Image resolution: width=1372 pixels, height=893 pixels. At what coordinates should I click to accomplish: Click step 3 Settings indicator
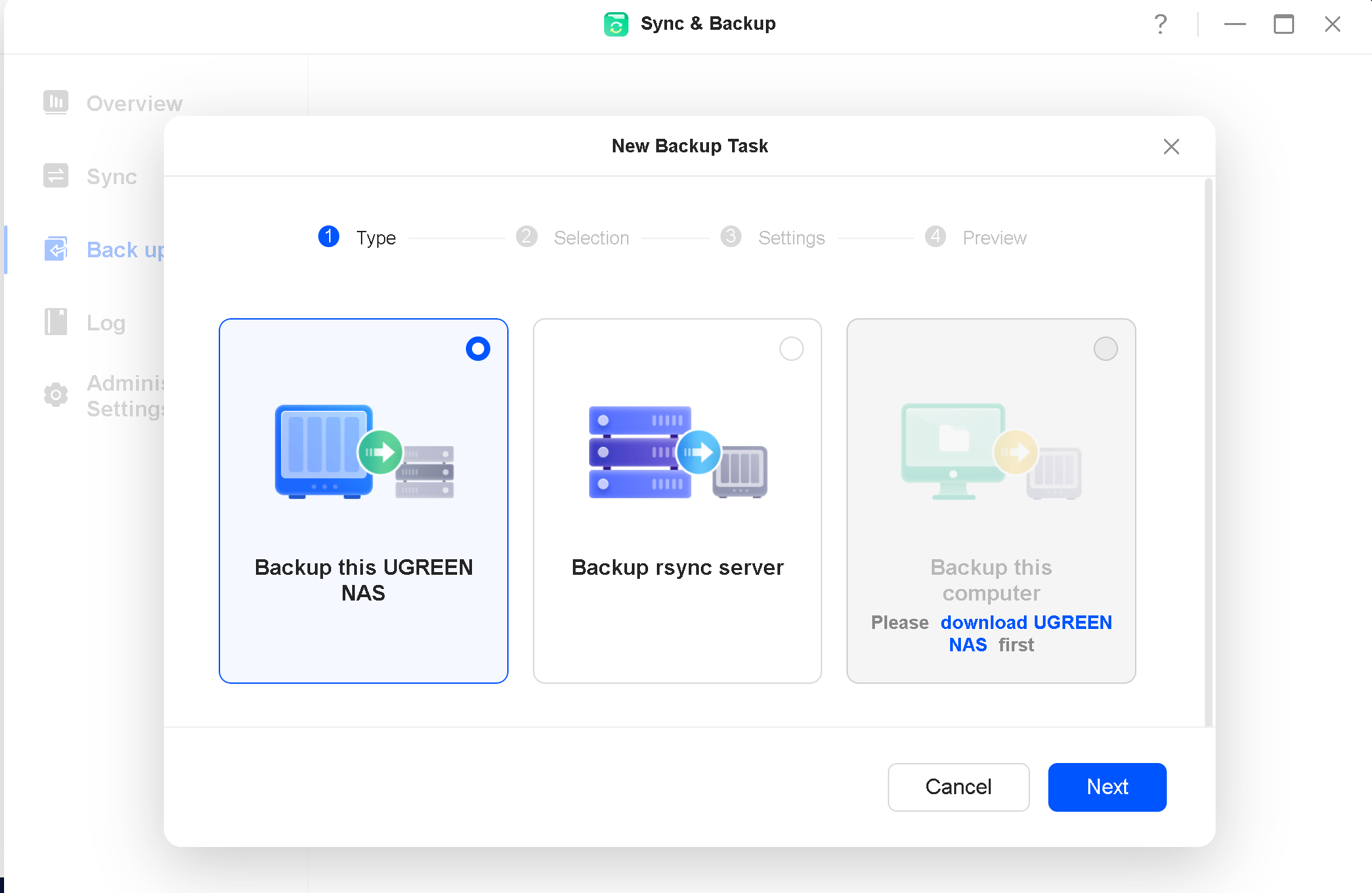[x=731, y=237]
